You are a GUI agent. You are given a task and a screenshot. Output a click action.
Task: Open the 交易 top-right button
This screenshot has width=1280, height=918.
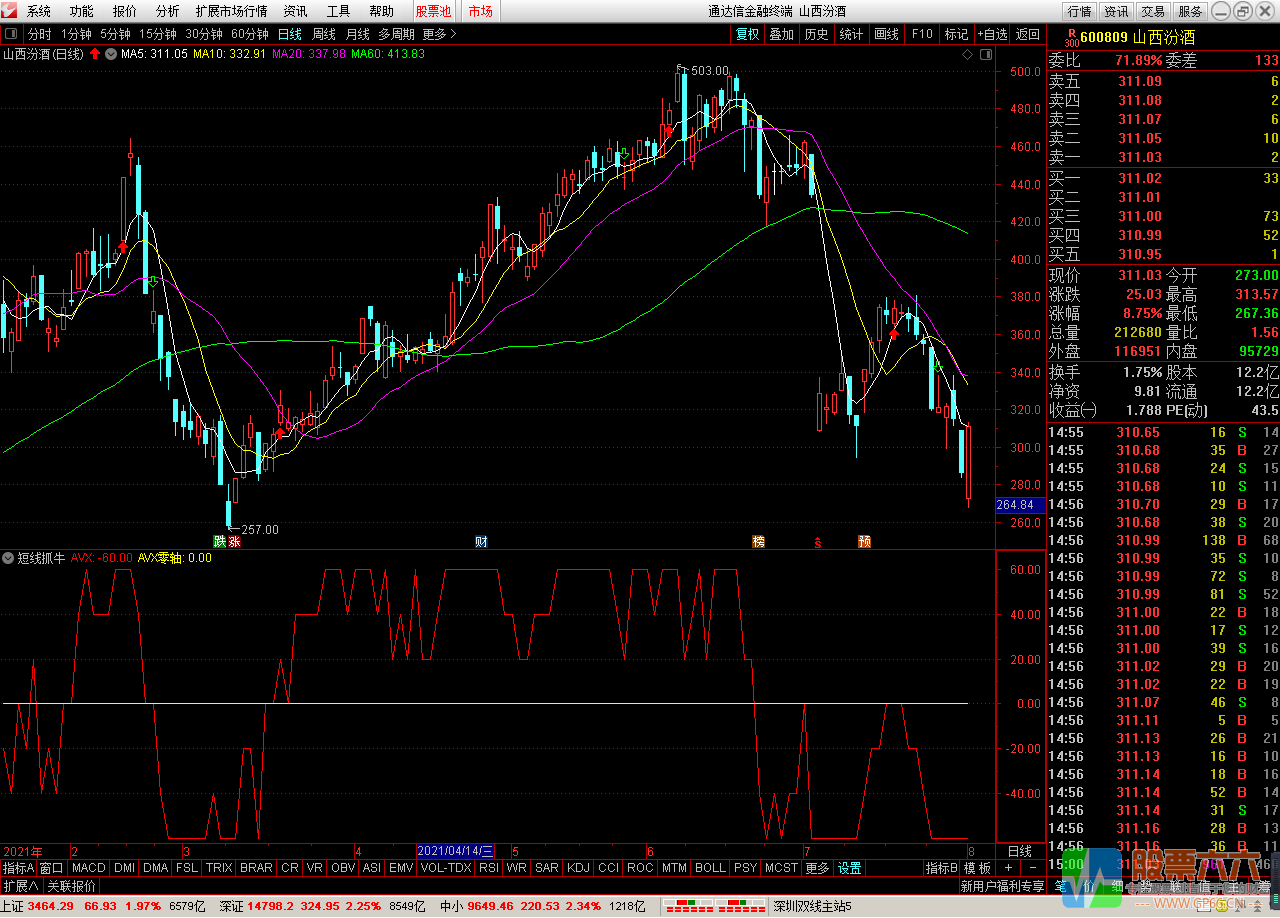click(x=1153, y=11)
